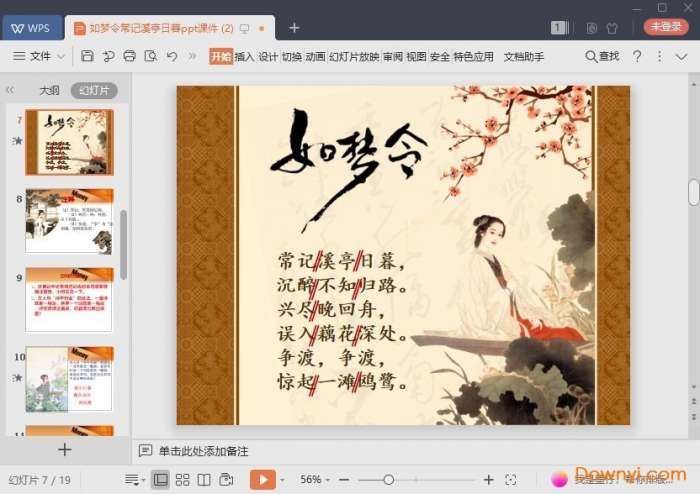Start slideshow with orange play button
The height and width of the screenshot is (494, 700).
pyautogui.click(x=262, y=480)
